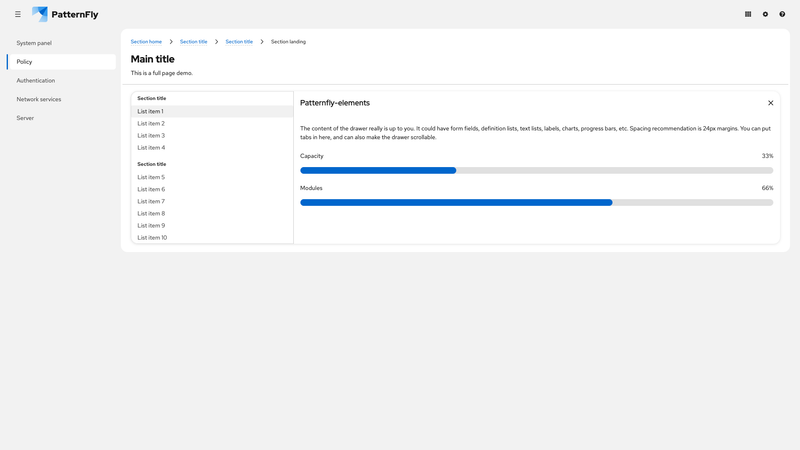Click the first Section title breadcrumb
800x450 pixels.
(193, 42)
